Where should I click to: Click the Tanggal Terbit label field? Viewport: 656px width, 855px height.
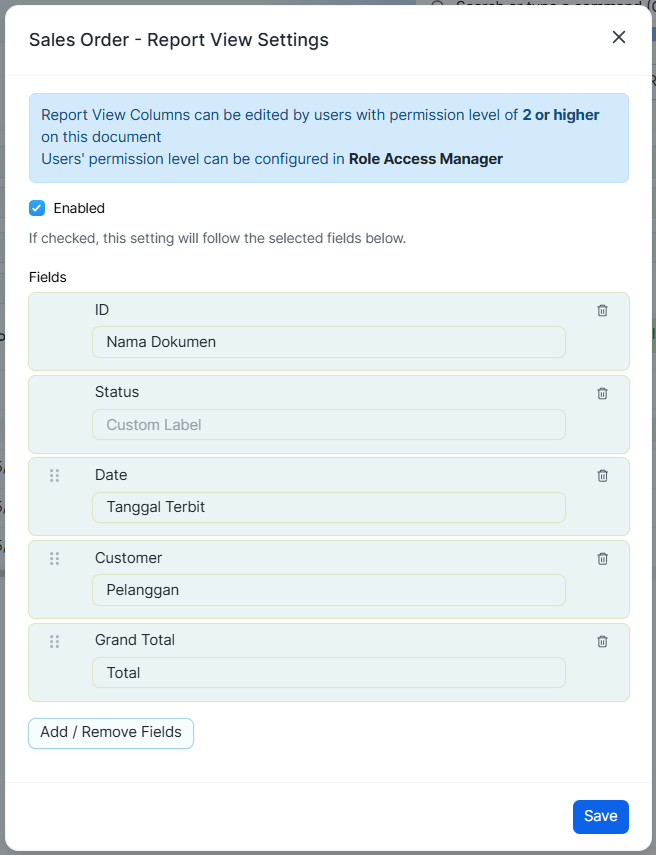329,507
